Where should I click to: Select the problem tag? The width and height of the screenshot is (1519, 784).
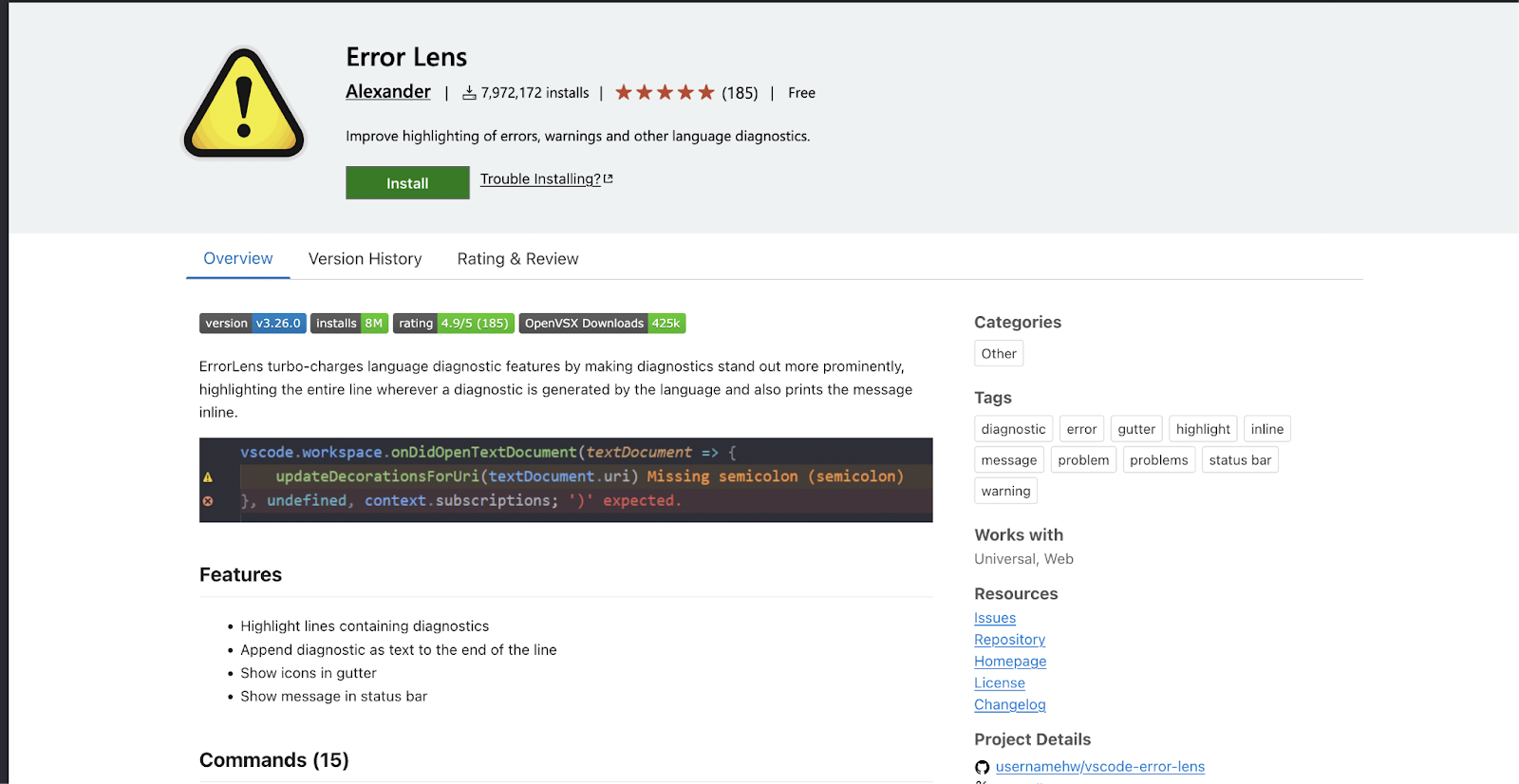click(x=1083, y=459)
